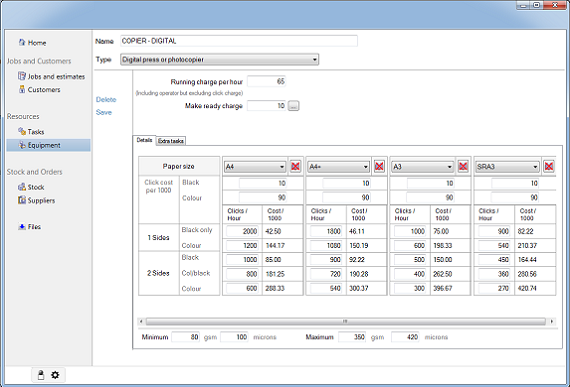Click the scrollbar right arrow
Image resolution: width=570 pixels, height=387 pixels.
pos(552,321)
